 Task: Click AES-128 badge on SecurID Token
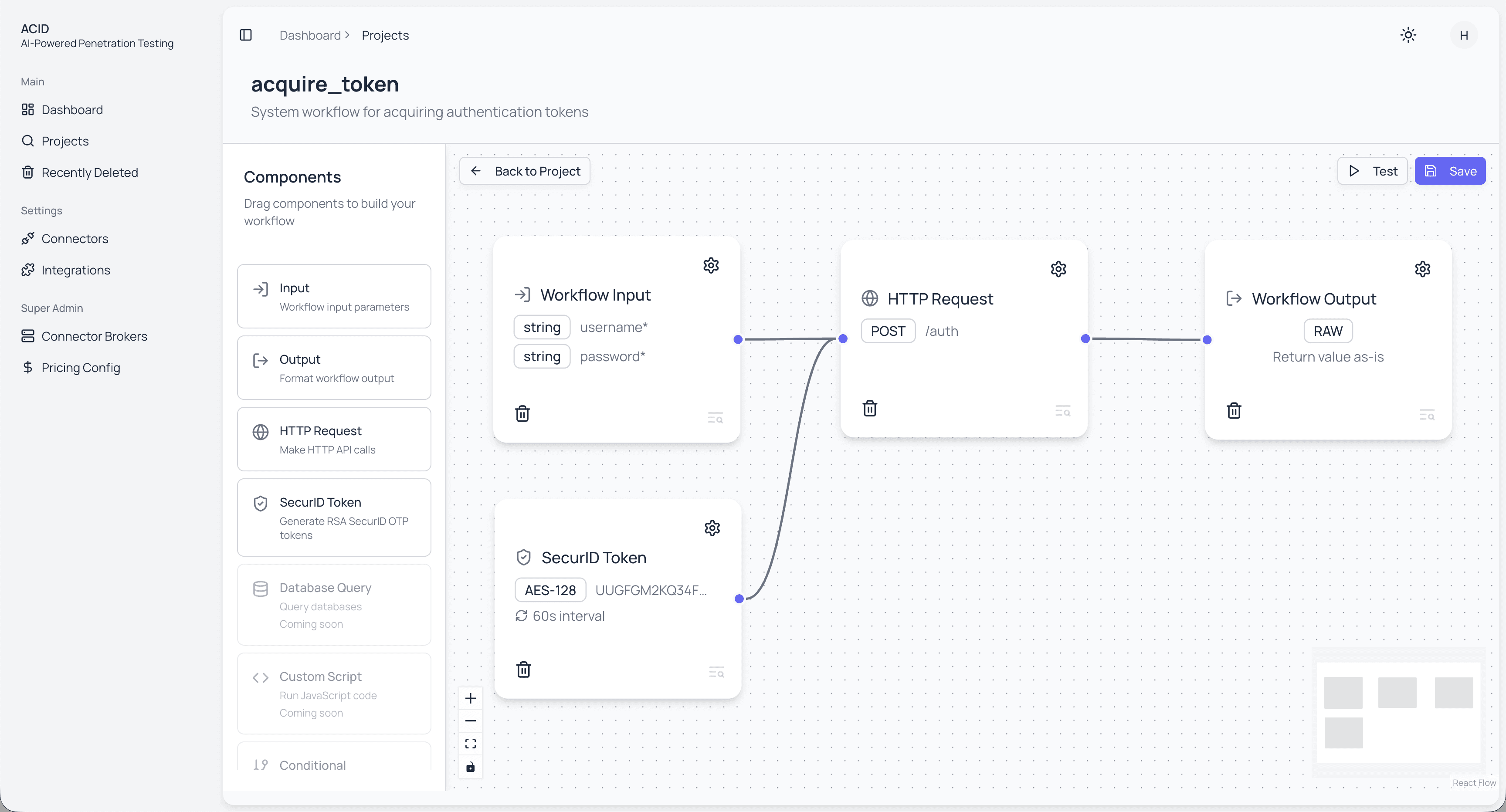(x=550, y=590)
